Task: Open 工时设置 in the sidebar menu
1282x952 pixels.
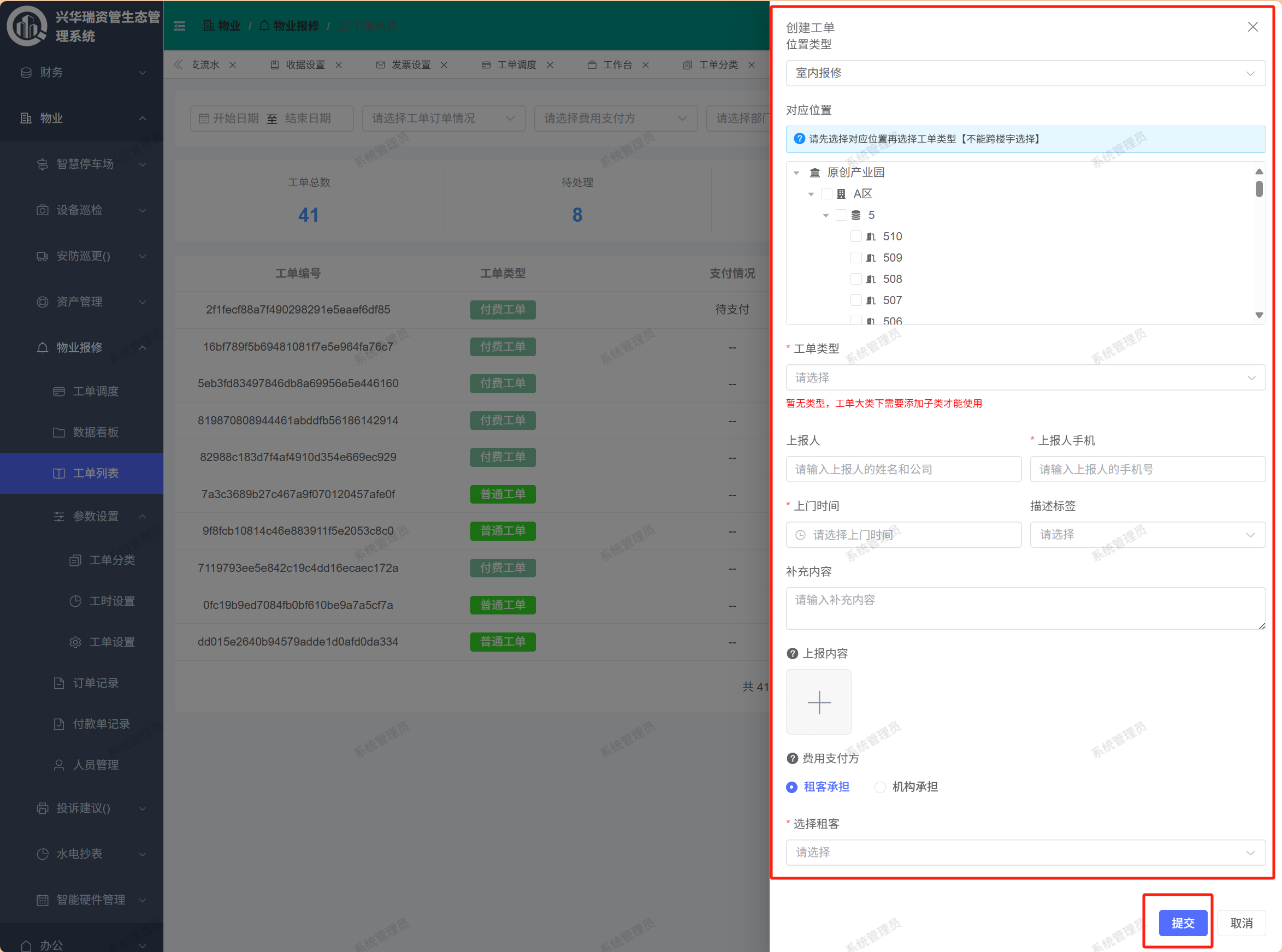Action: pos(112,601)
